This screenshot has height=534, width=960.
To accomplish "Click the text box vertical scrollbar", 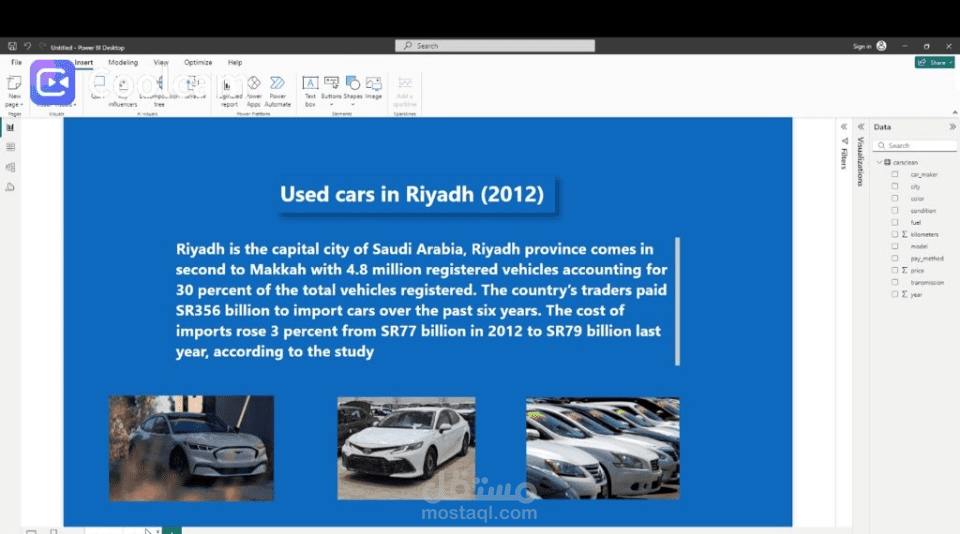I will pos(677,301).
